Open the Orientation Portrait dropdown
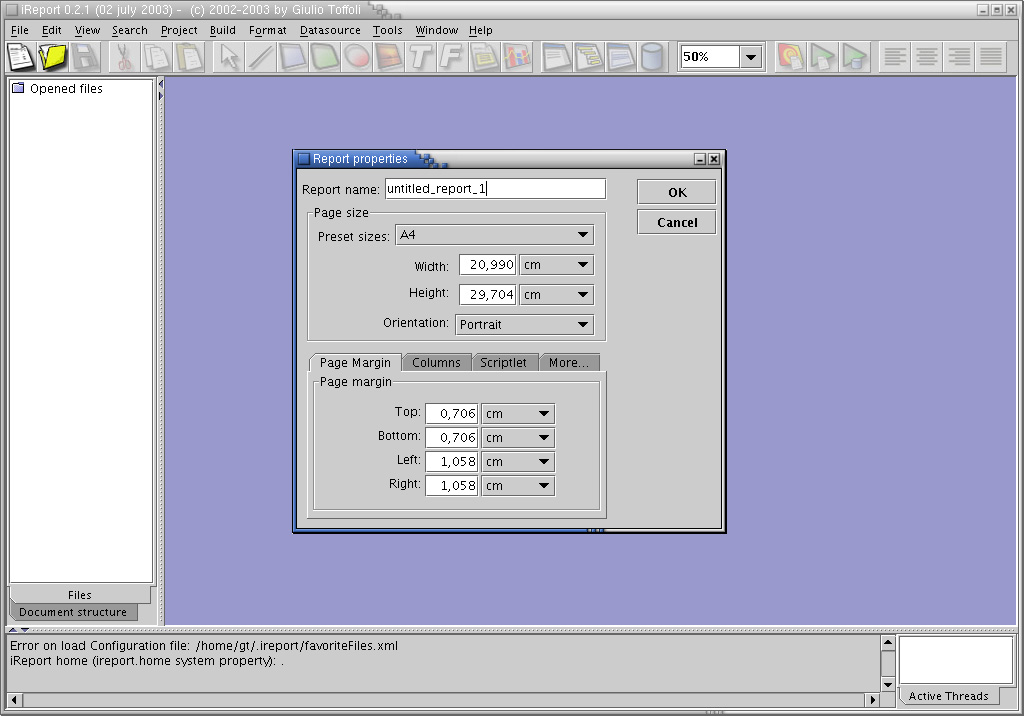This screenshot has width=1024, height=716. (x=524, y=325)
